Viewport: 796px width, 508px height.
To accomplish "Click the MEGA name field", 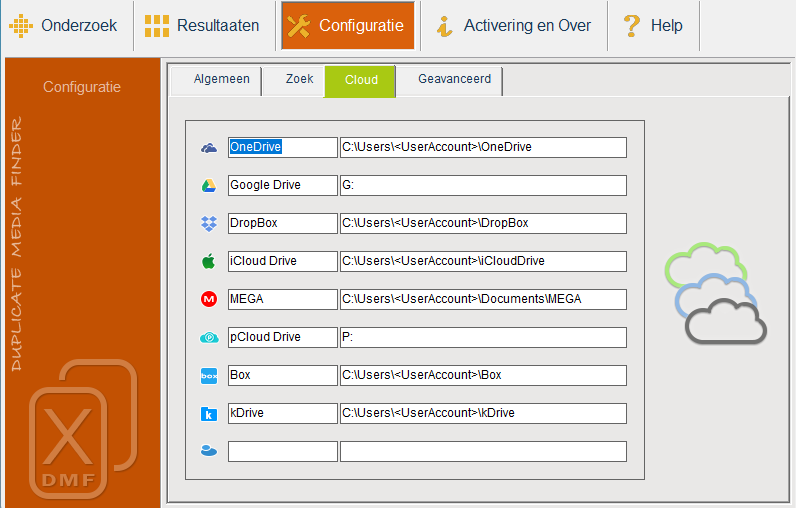I will click(x=283, y=299).
